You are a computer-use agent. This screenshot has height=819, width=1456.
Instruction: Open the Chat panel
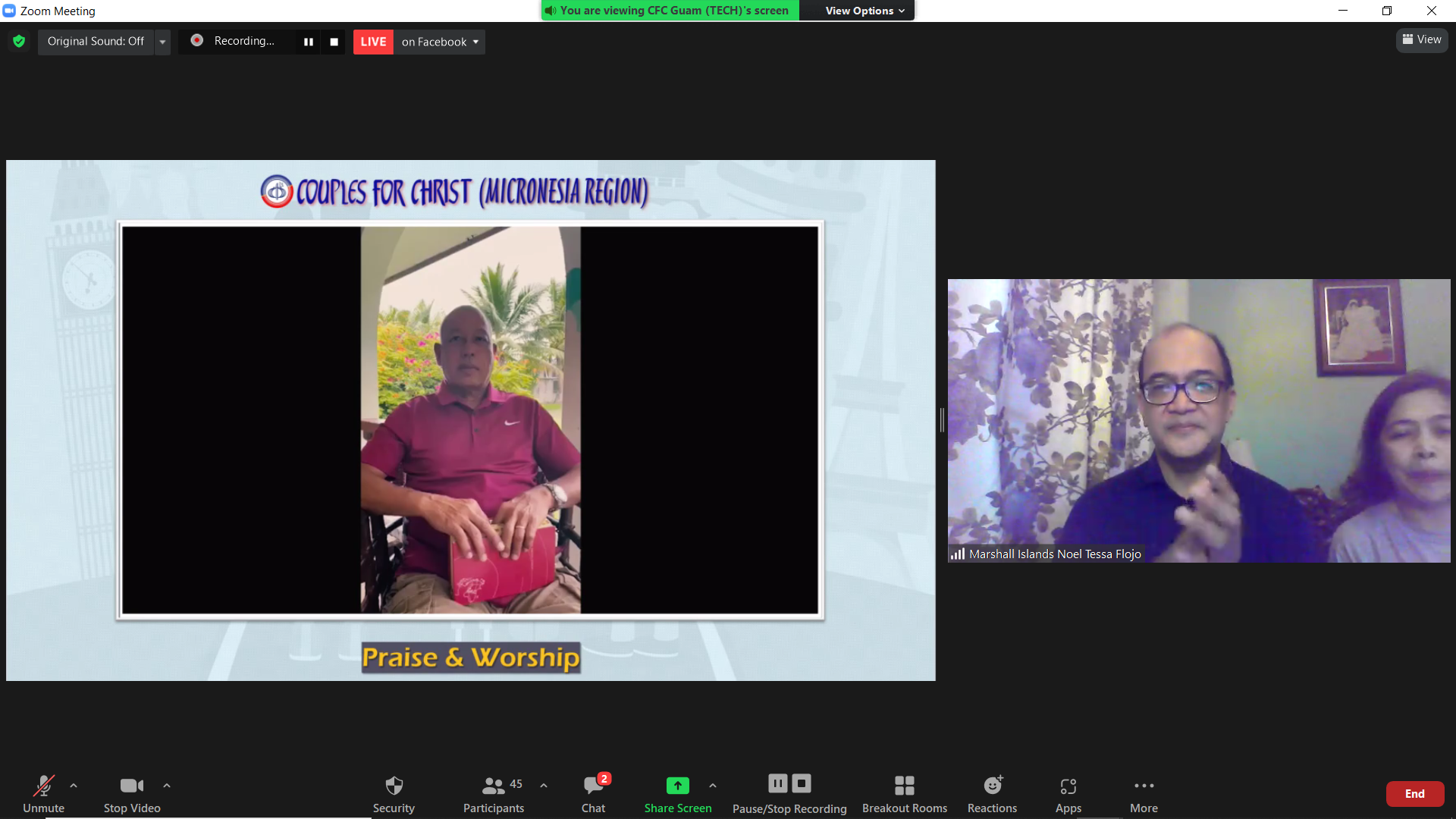pos(593,793)
